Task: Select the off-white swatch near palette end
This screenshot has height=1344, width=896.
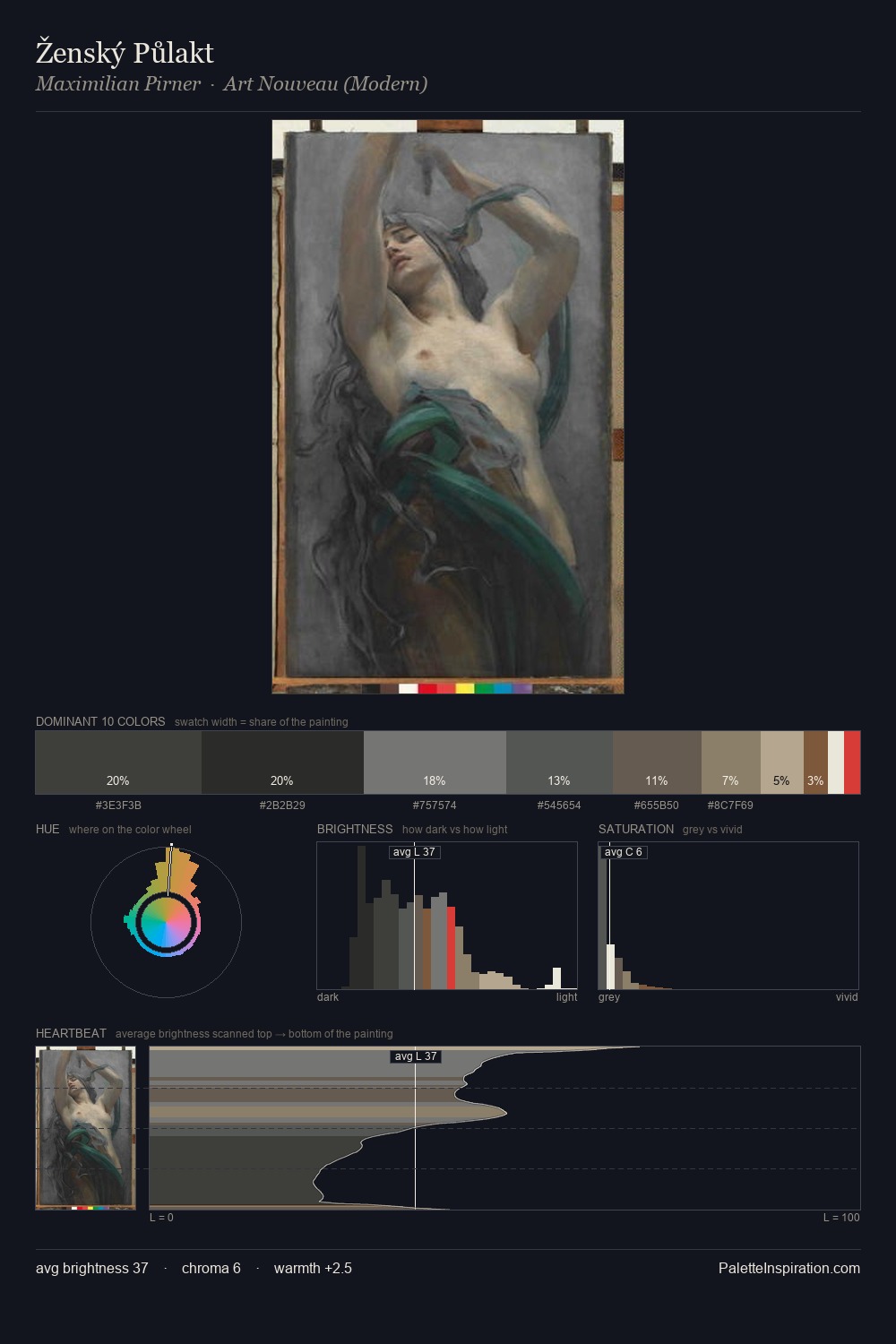Action: pyautogui.click(x=836, y=762)
